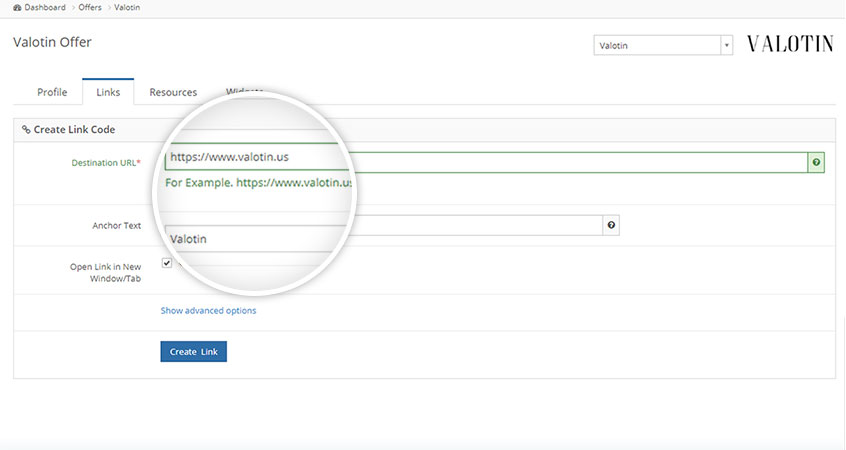This screenshot has height=450, width=846.
Task: Click the Valotin Offer page heading
Action: [52, 43]
